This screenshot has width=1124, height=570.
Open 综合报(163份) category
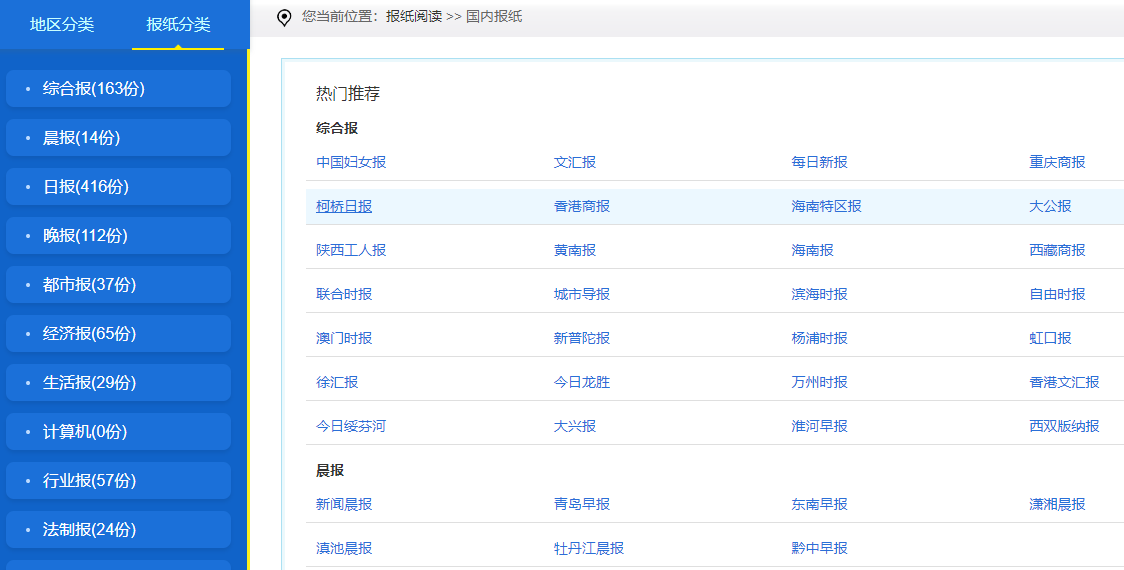[x=118, y=88]
